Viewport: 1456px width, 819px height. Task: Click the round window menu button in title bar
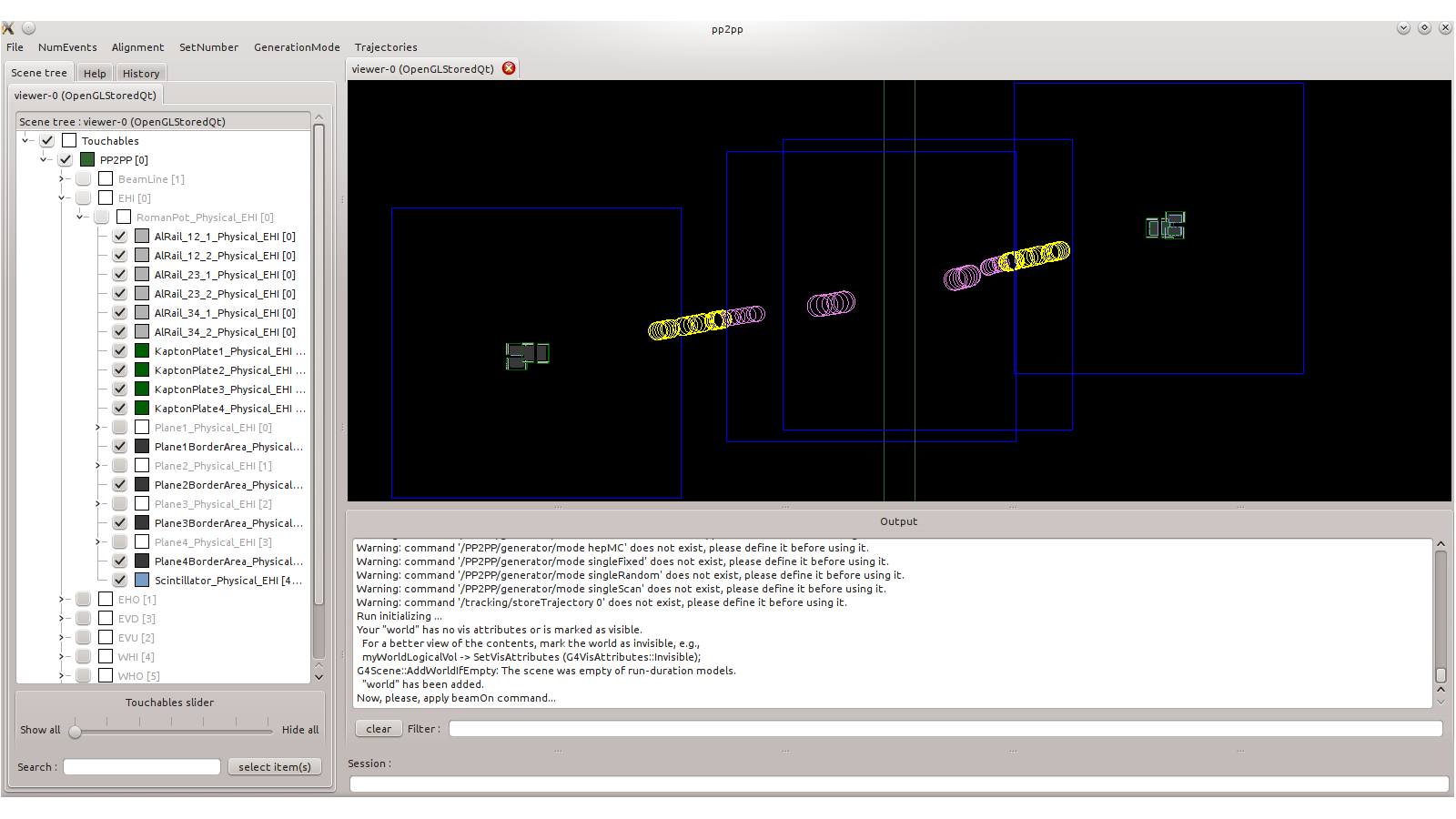click(29, 28)
